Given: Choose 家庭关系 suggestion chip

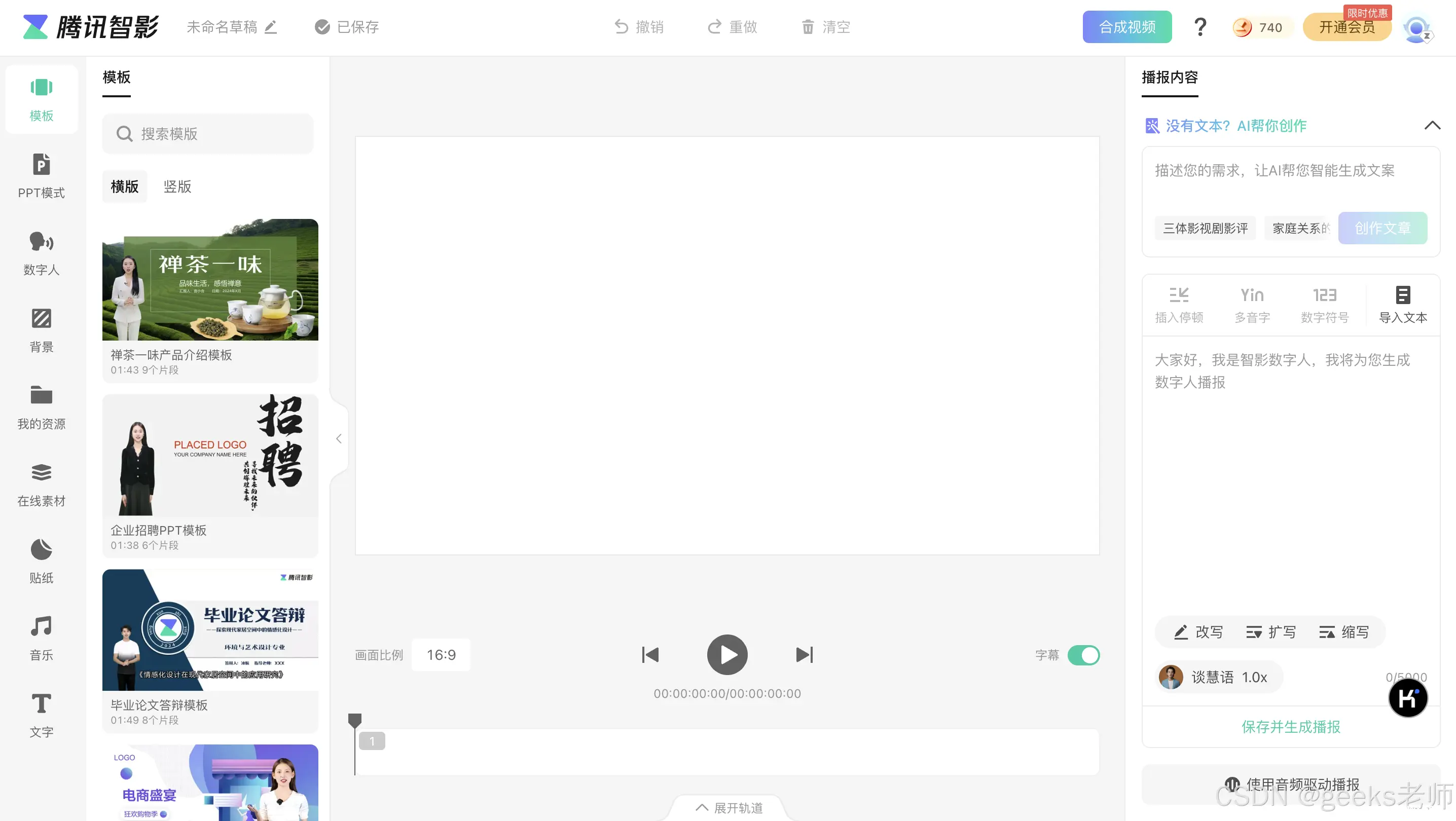Looking at the screenshot, I should coord(1300,228).
